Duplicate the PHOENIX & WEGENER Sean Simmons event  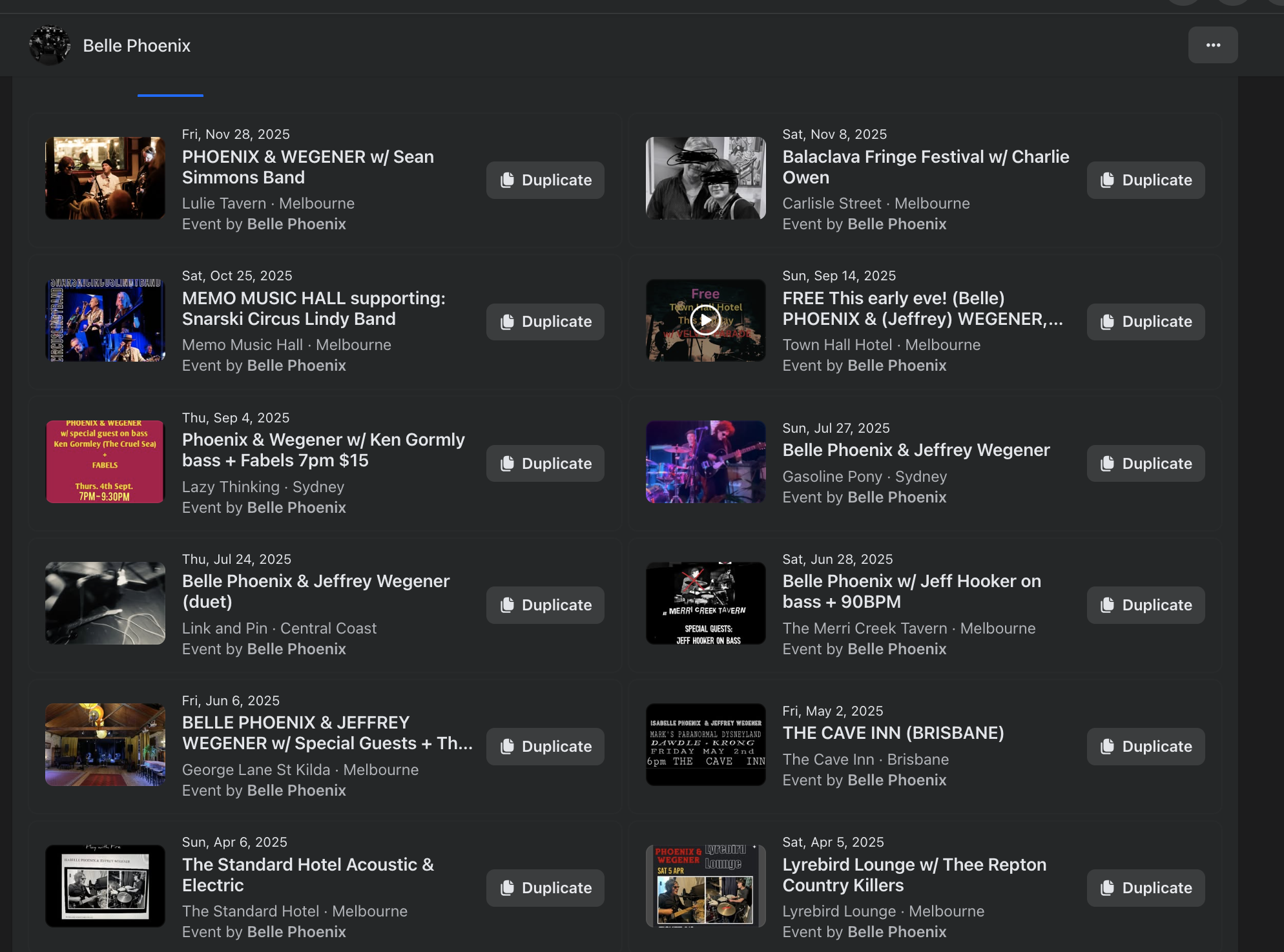[x=545, y=180]
